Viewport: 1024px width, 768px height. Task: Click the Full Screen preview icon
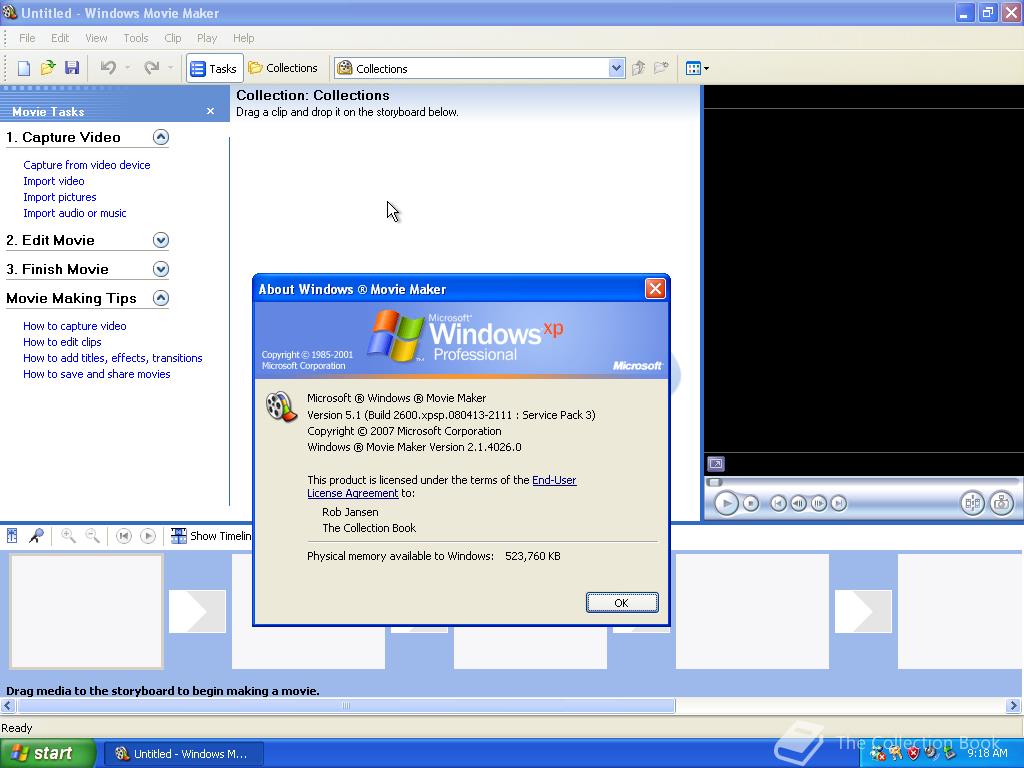[716, 464]
